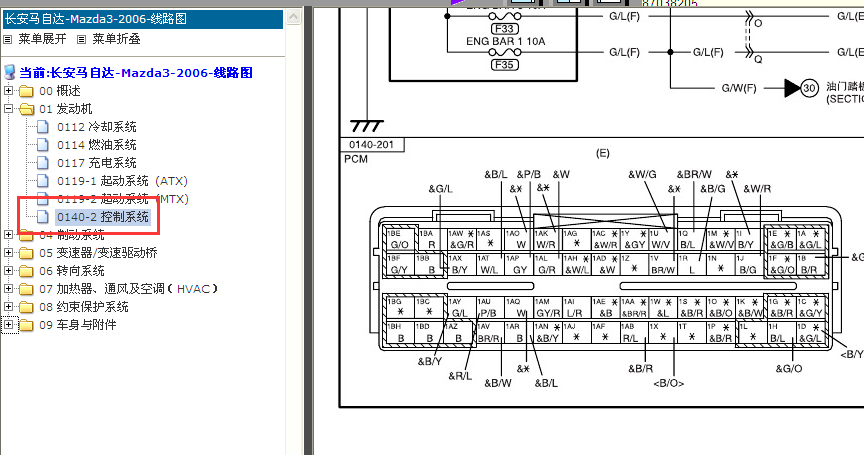864x455 pixels.
Task: Select the 05 变速器/变速驱动桥 folder
Action: click(x=98, y=253)
